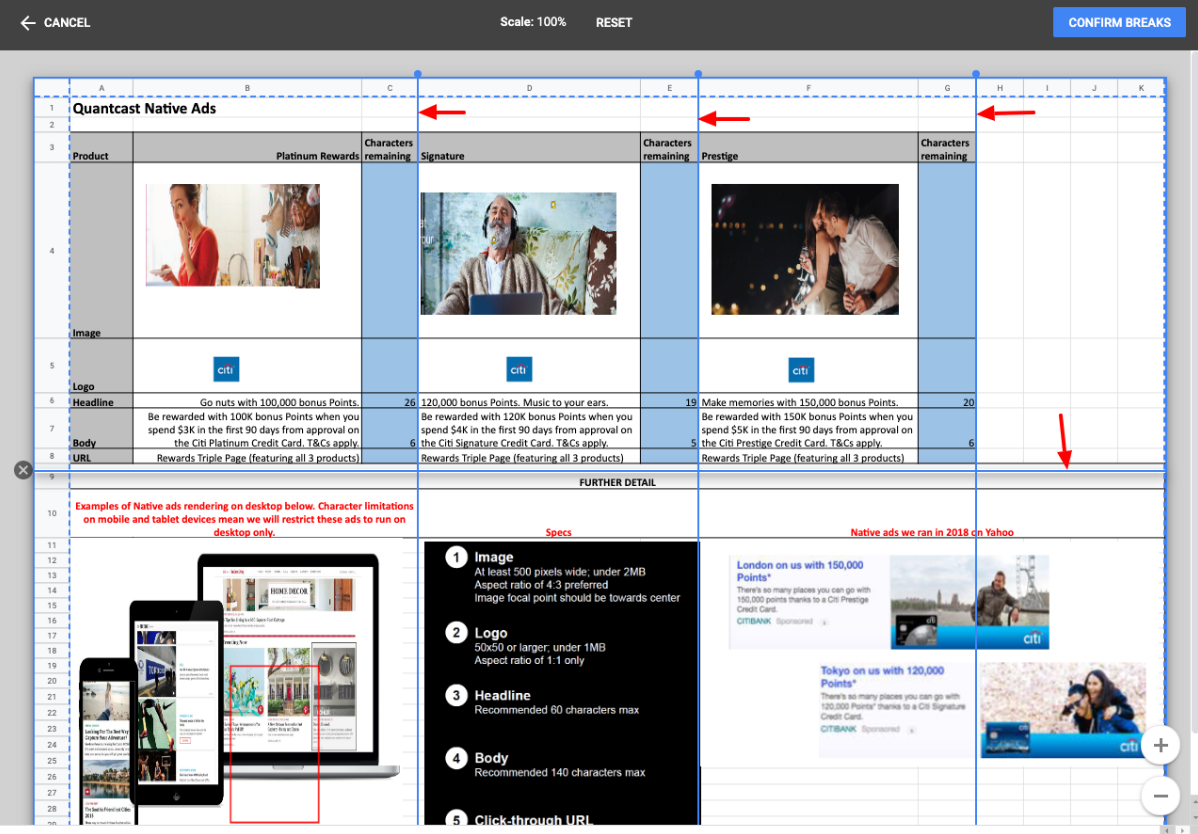Click the 'Prestige' header cell
Image resolution: width=1198 pixels, height=834 pixels.
[808, 147]
